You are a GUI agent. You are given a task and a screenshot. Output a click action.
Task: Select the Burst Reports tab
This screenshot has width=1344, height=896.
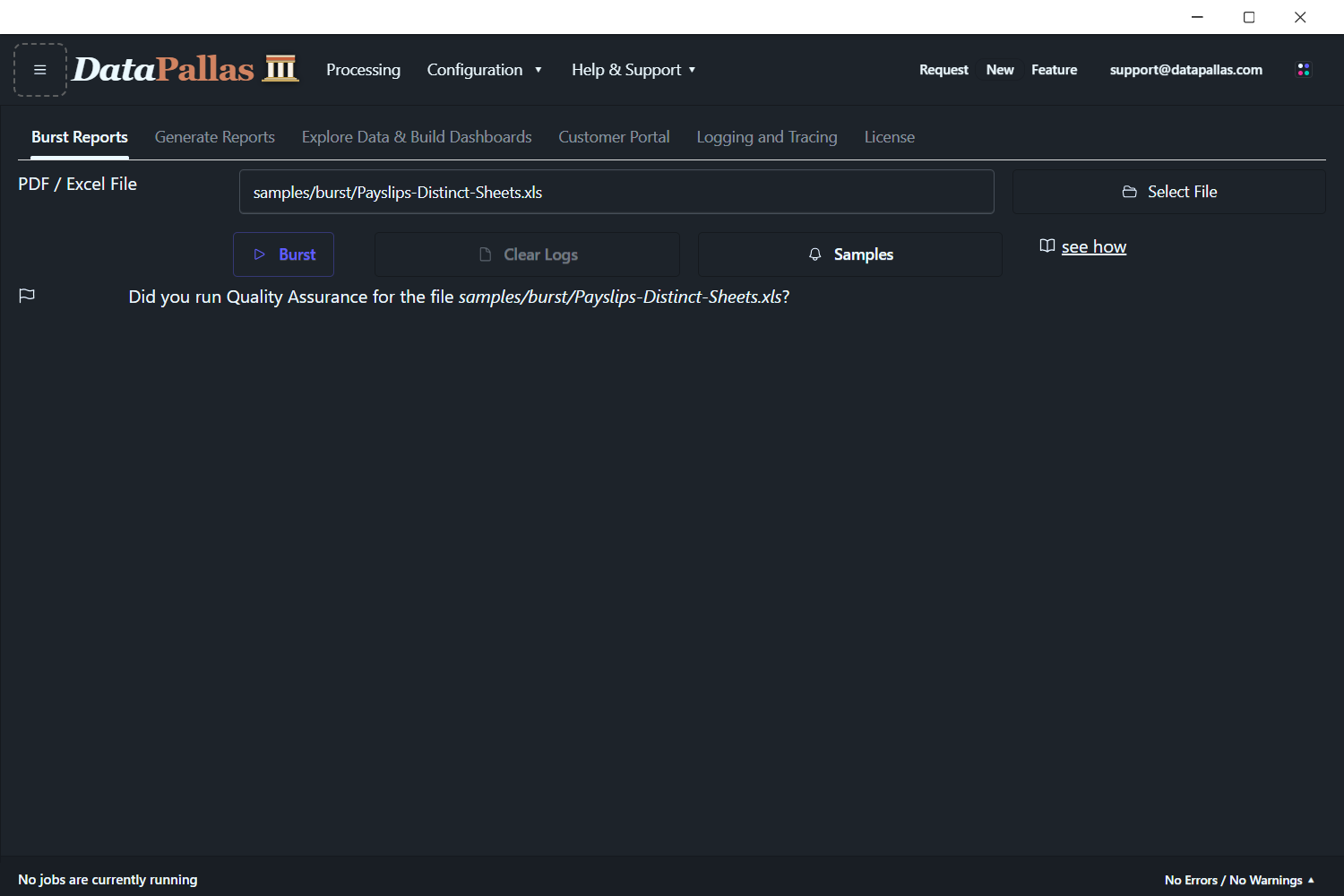pos(80,137)
